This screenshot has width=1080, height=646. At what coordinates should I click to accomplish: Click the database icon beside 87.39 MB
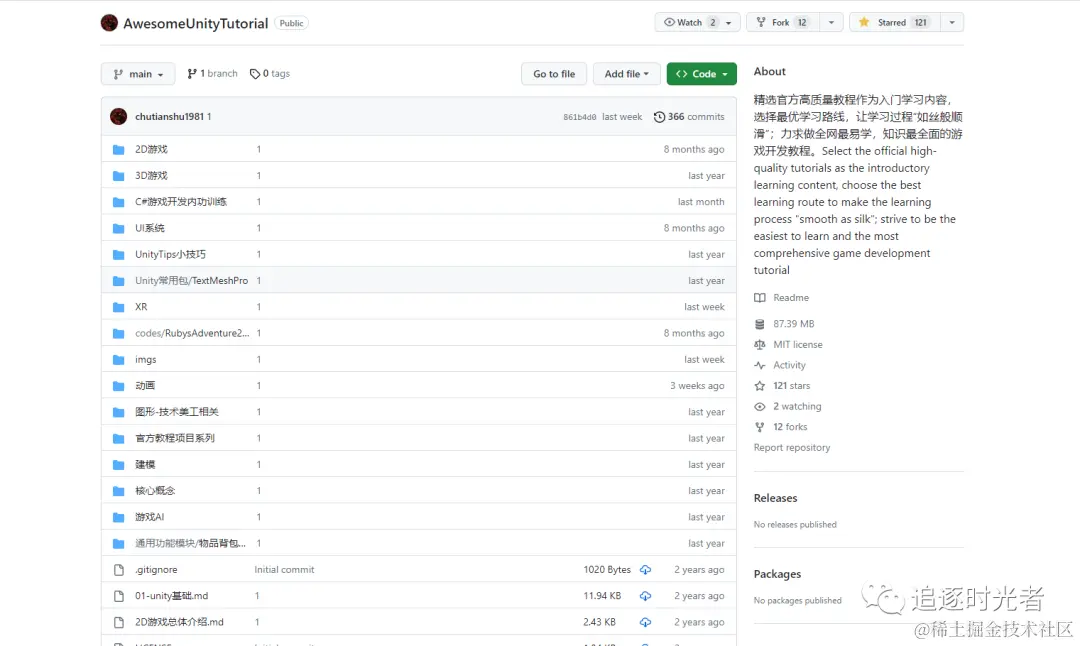760,324
